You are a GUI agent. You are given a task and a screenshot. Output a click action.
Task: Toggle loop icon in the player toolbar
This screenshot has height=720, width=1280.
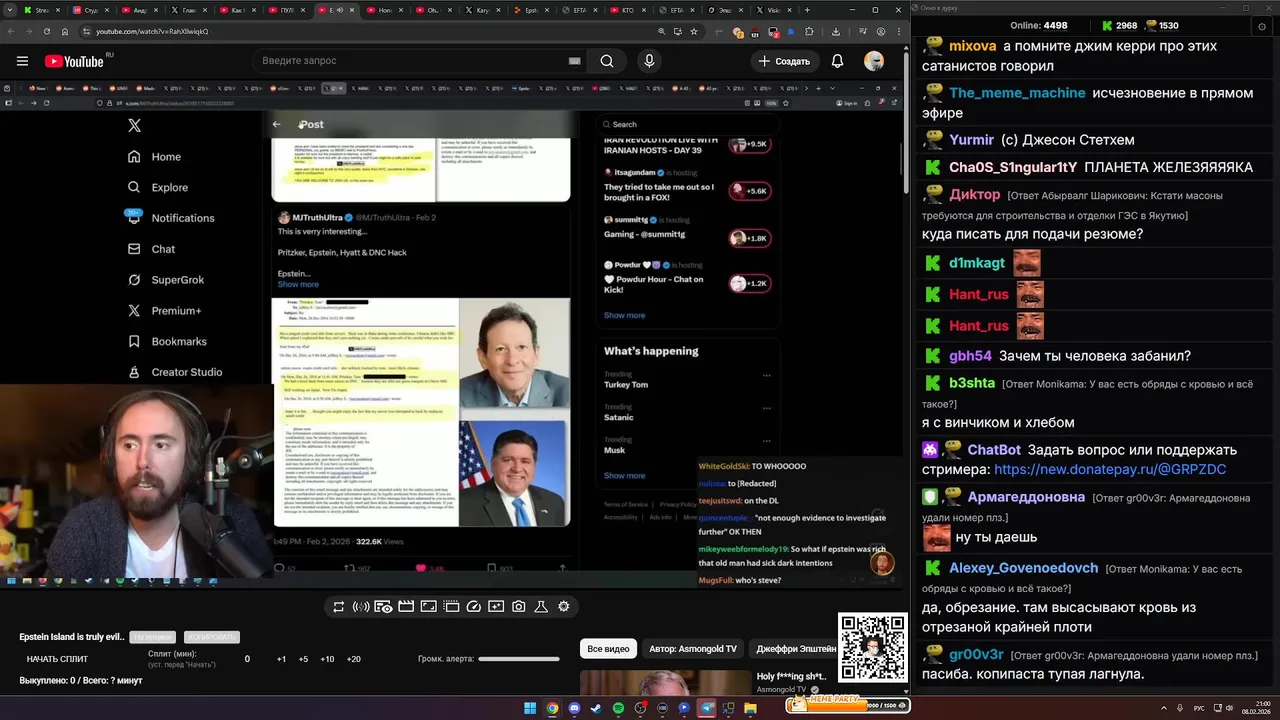(x=339, y=607)
